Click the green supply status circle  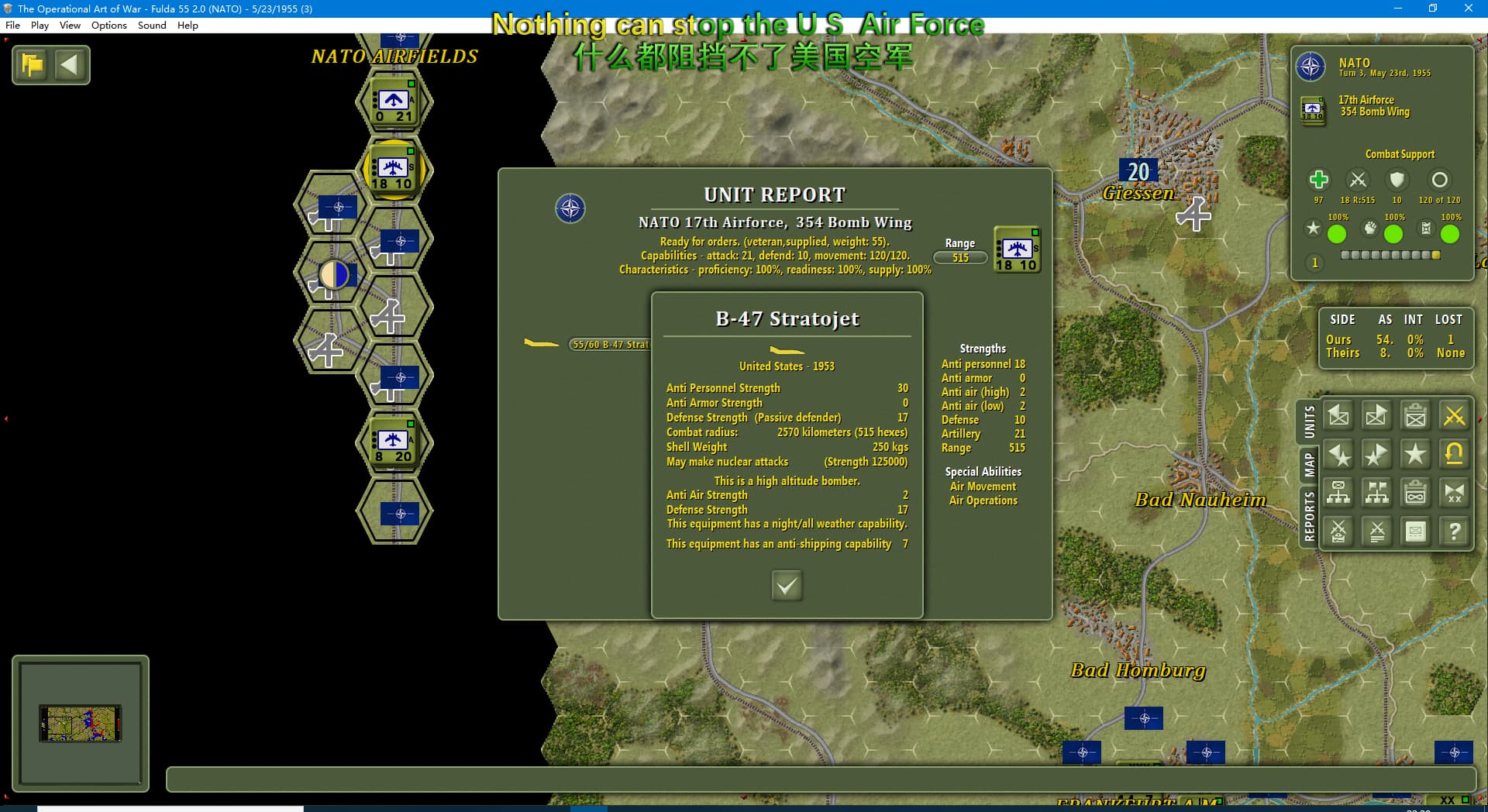(1450, 234)
